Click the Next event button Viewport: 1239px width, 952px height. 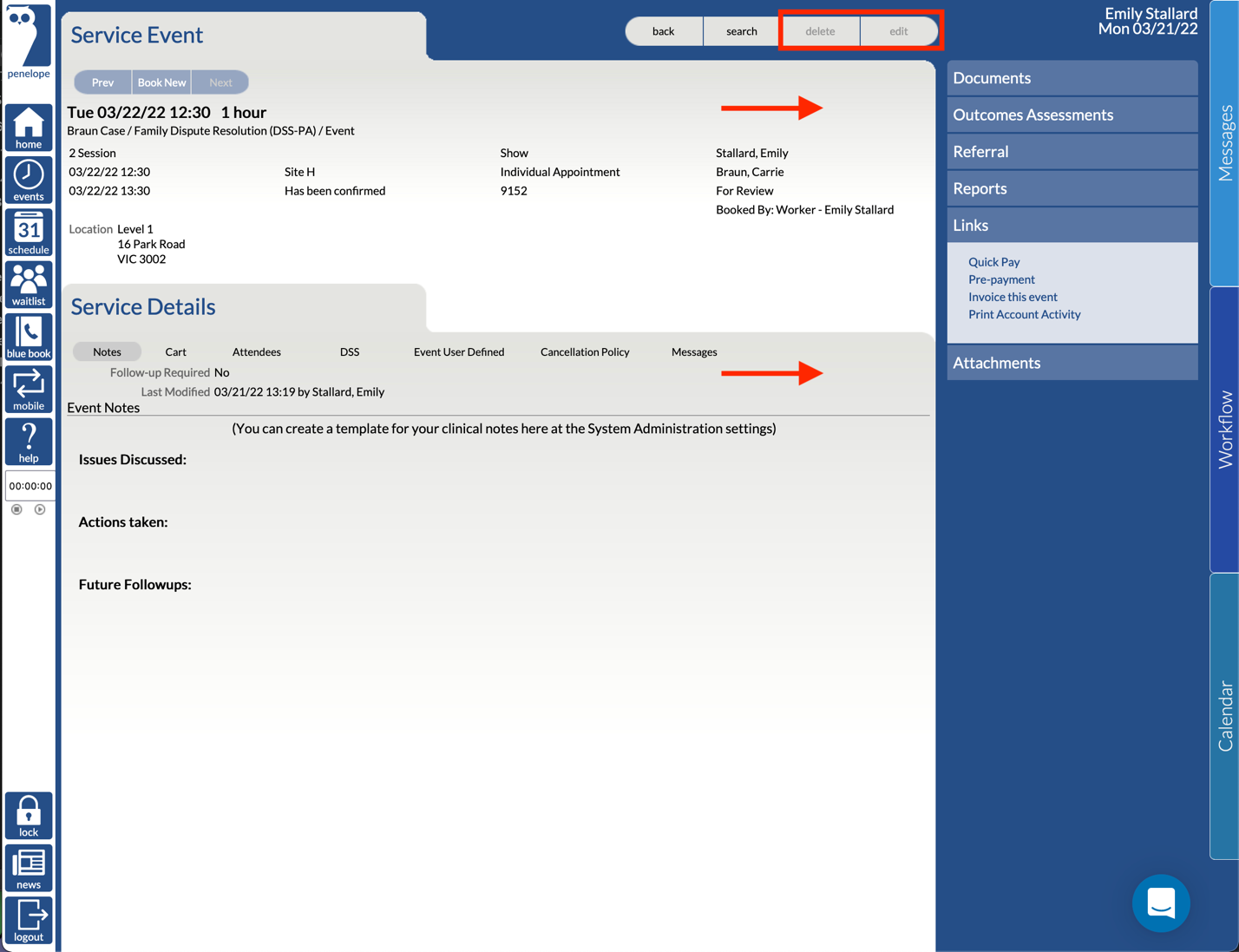[220, 82]
